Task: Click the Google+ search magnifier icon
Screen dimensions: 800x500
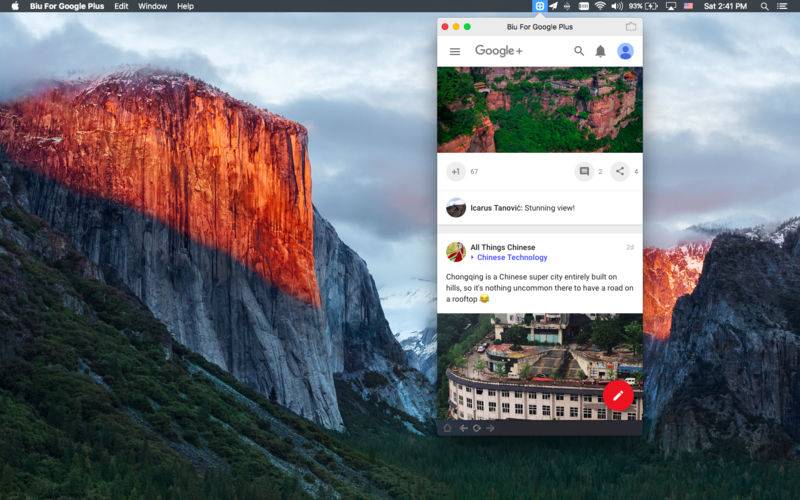Action: coord(579,51)
